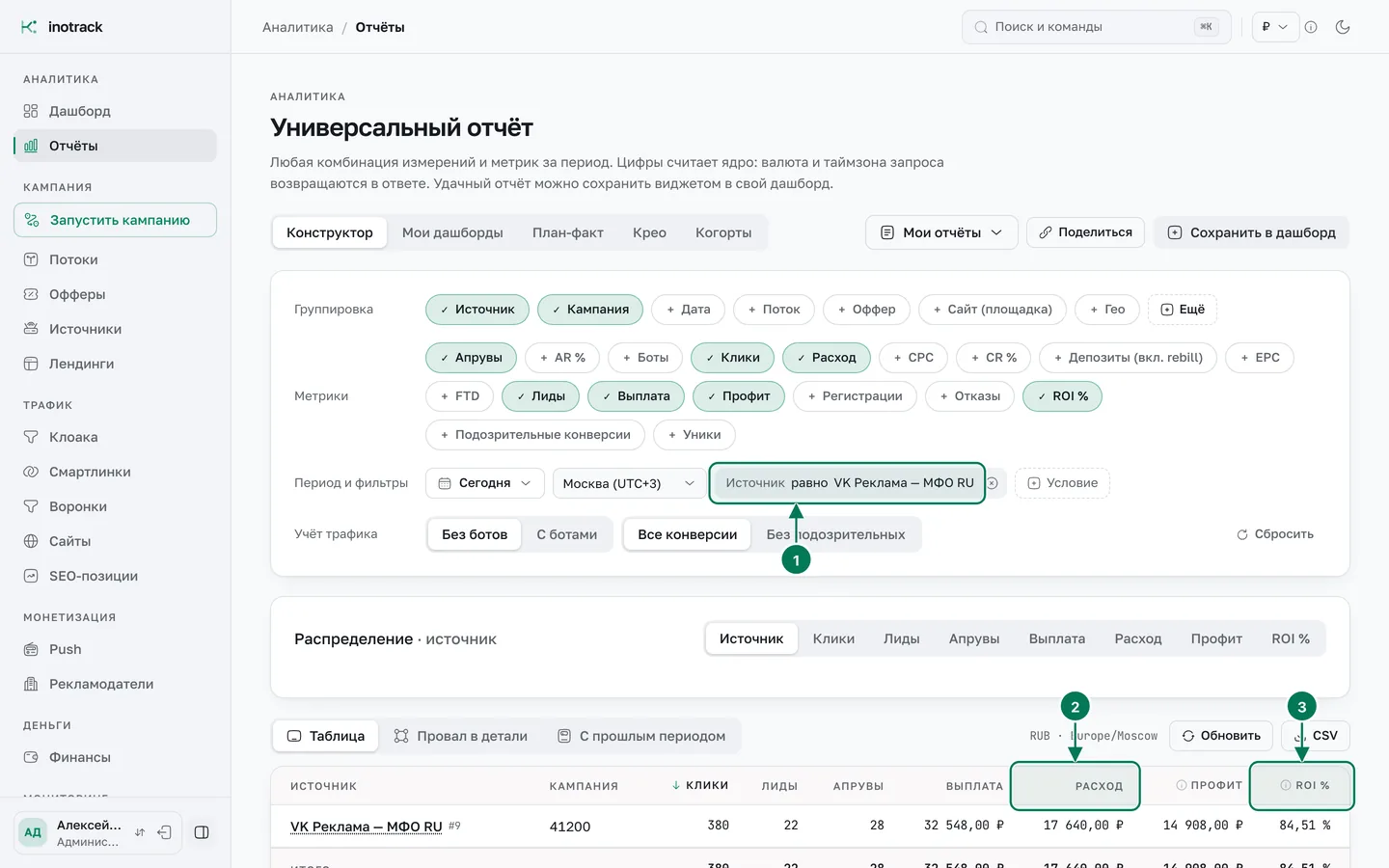Toggle the Источник grouping chip

point(477,310)
